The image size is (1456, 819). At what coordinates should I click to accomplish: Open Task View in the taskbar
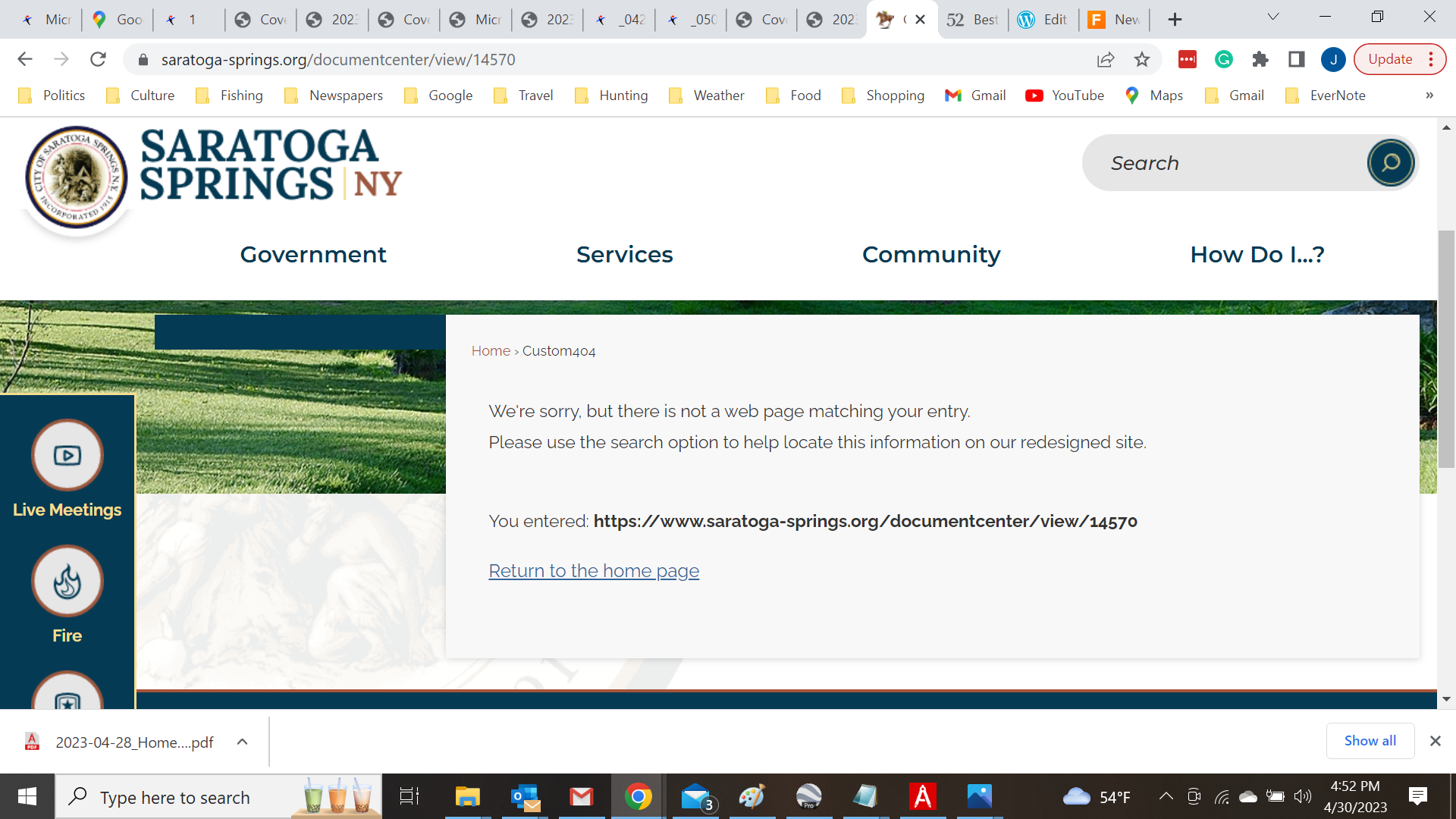[409, 796]
